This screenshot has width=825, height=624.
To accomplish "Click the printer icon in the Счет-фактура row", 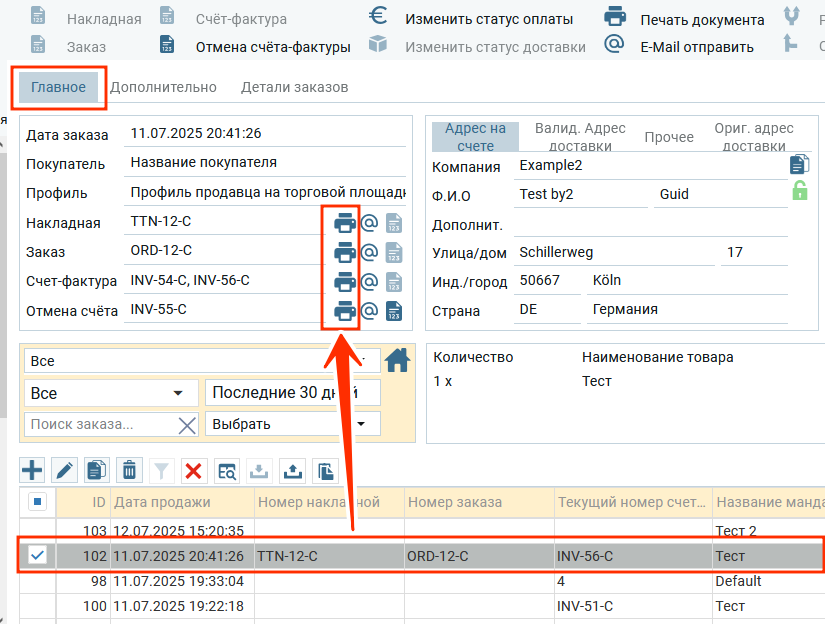I will pos(344,282).
